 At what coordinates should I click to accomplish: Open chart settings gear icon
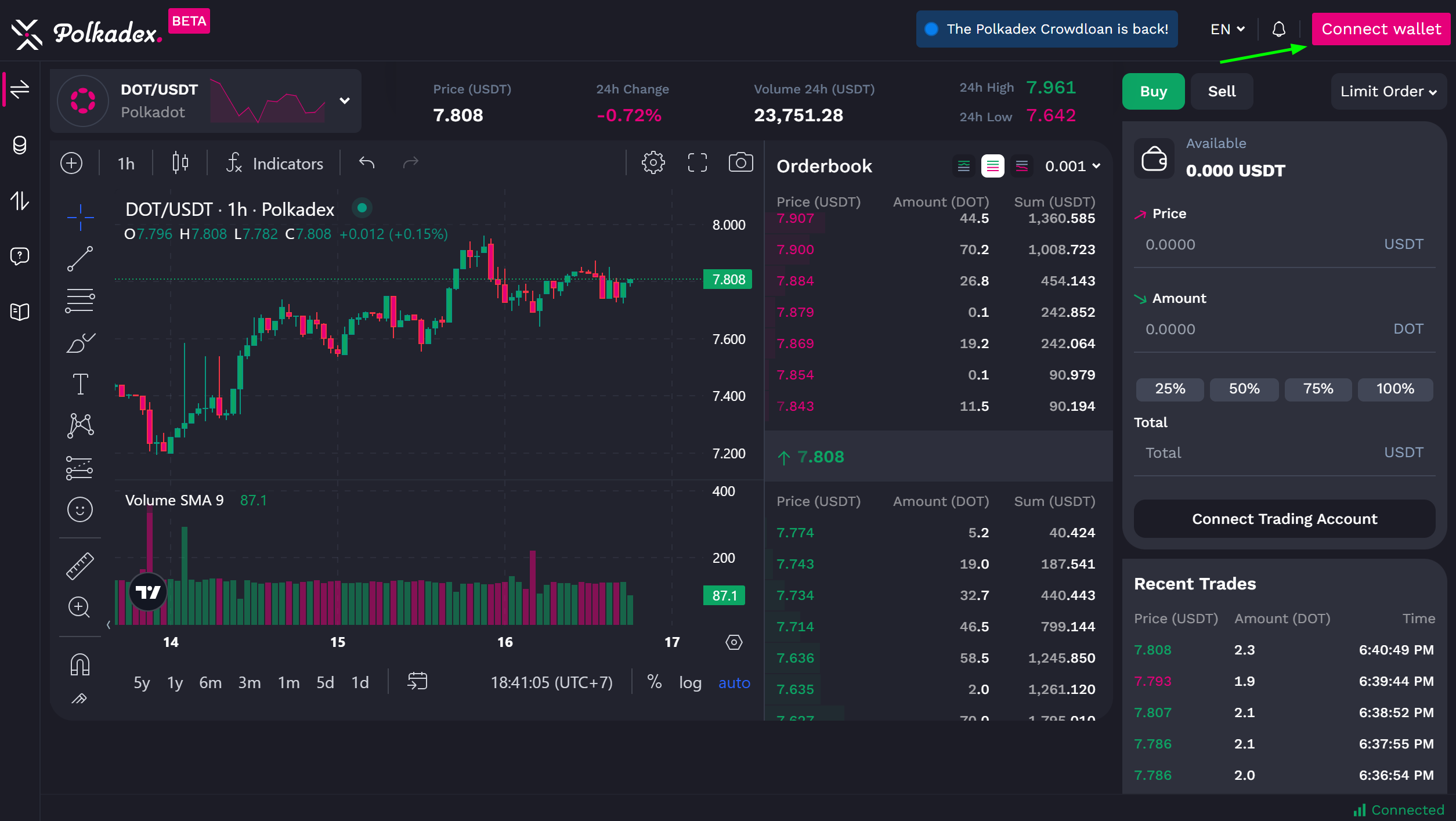[653, 163]
